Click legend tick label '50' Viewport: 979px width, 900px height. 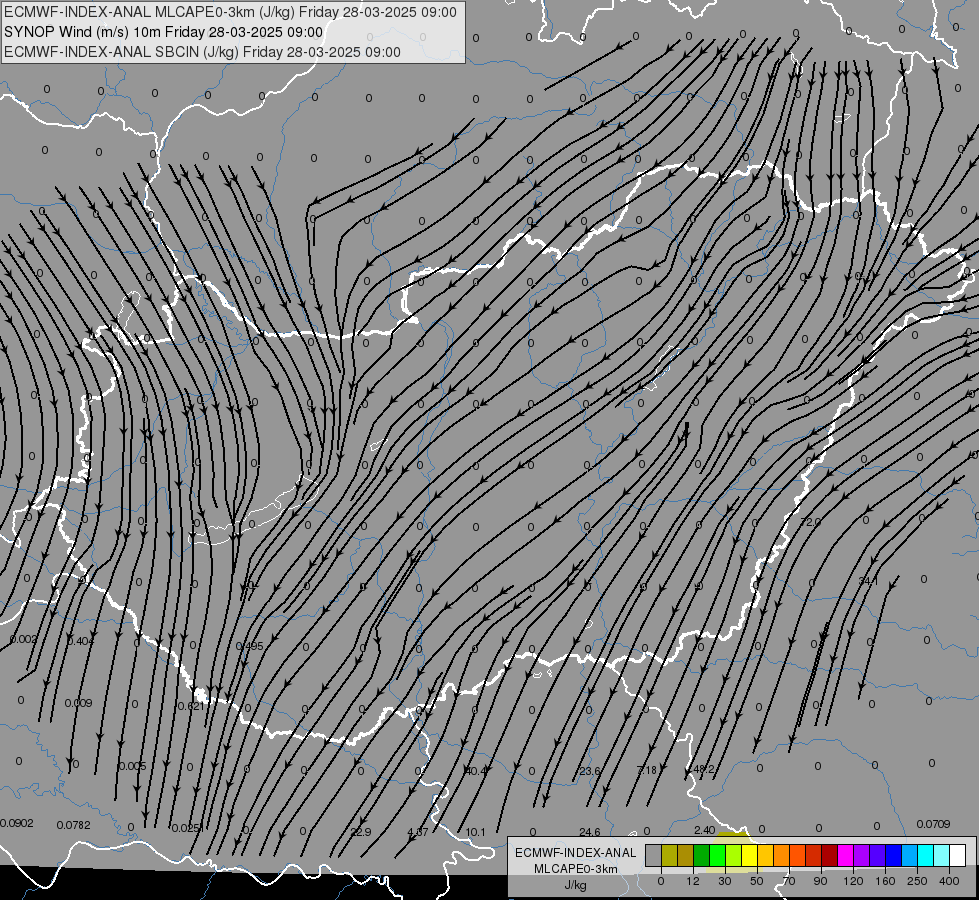[757, 881]
